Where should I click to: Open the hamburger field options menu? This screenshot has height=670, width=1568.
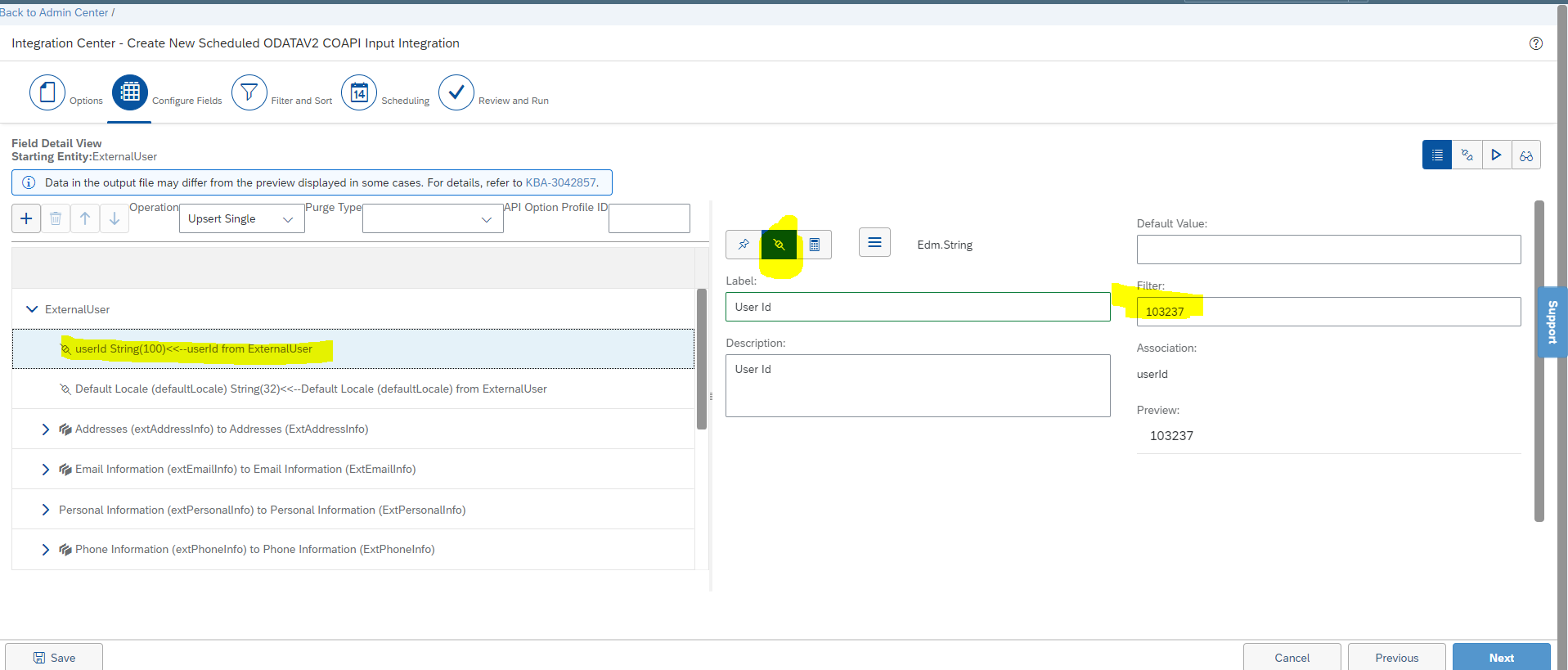pyautogui.click(x=874, y=242)
